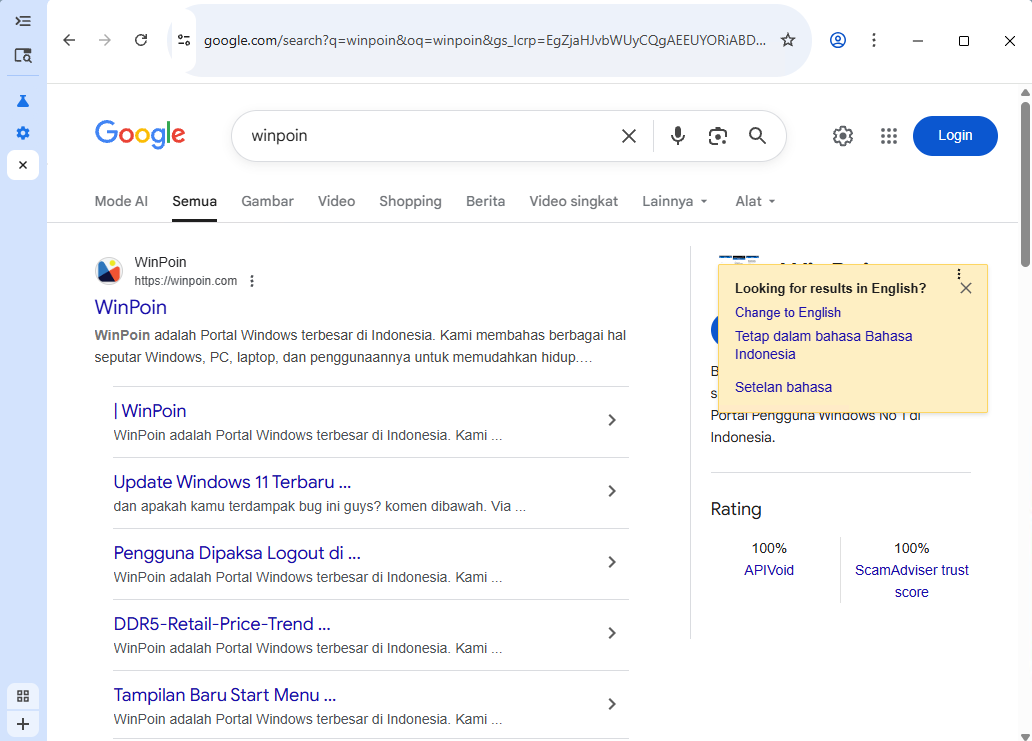Open Google quick settings gear

click(x=843, y=136)
